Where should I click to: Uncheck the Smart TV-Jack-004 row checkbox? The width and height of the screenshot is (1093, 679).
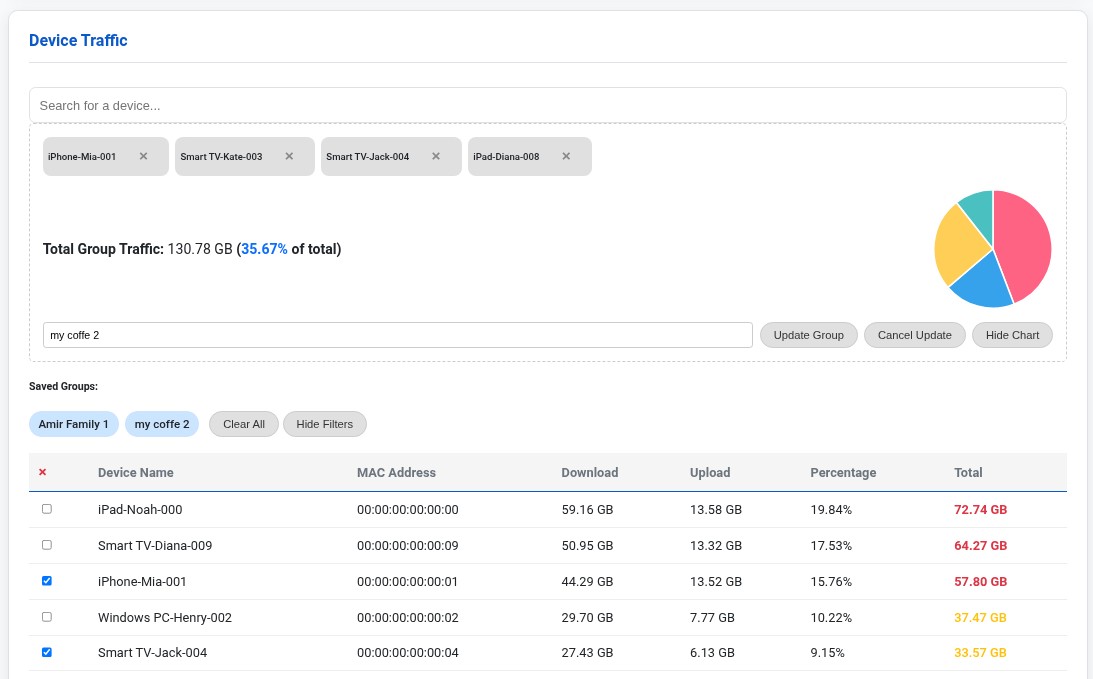[47, 652]
